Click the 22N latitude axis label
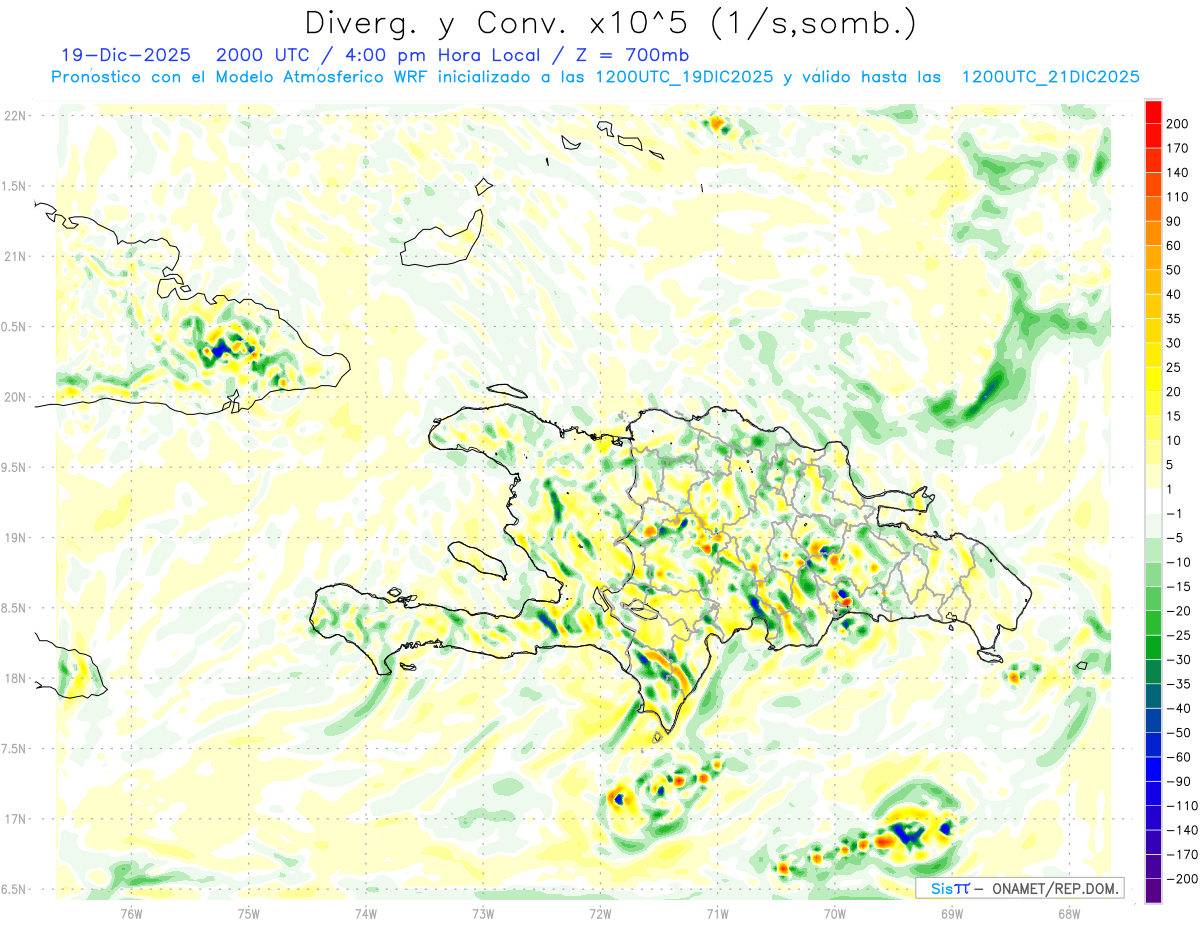1200x927 pixels. (x=16, y=116)
